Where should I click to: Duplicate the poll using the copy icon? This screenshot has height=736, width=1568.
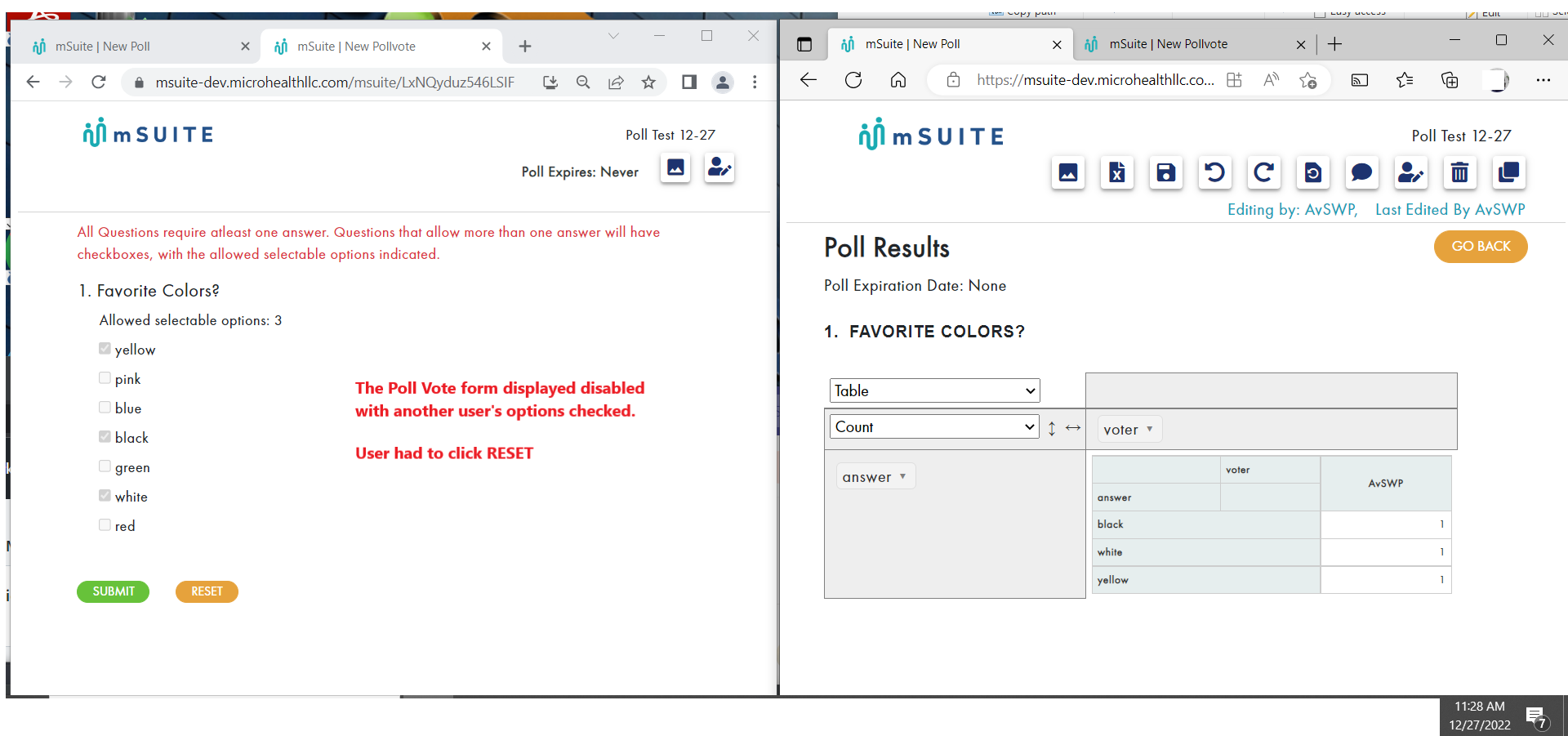tap(1508, 172)
